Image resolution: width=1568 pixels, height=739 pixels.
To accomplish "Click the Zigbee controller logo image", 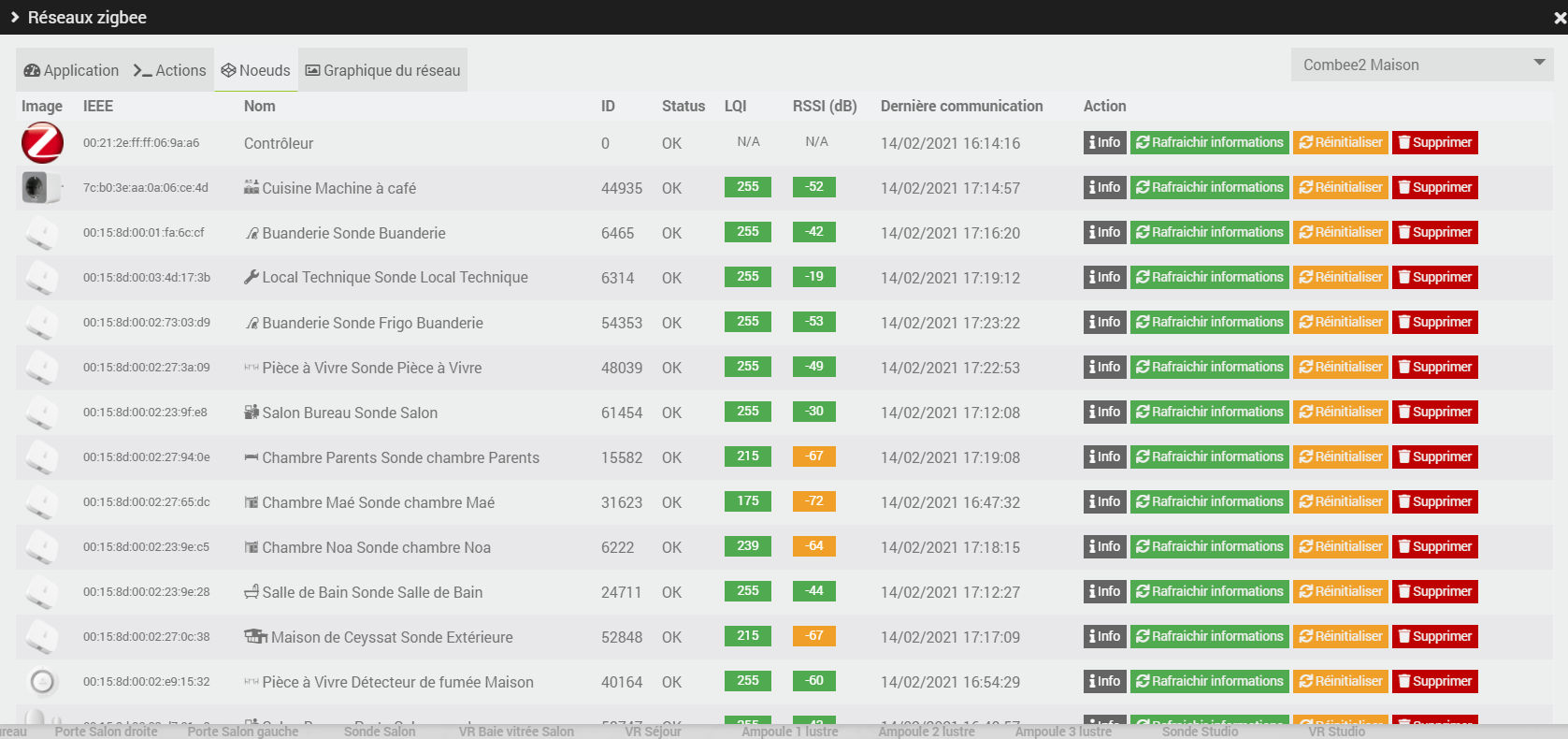I will (x=42, y=143).
